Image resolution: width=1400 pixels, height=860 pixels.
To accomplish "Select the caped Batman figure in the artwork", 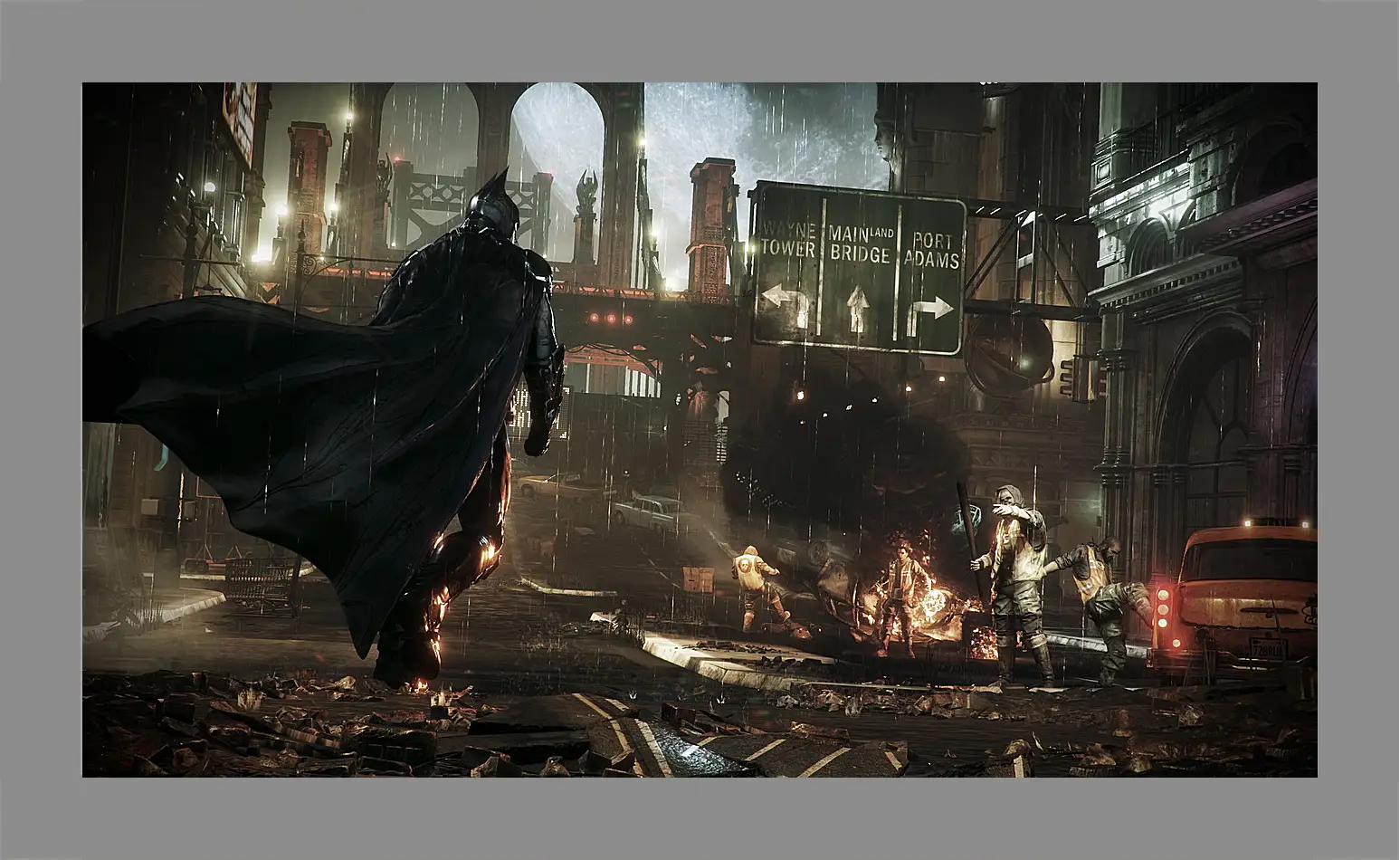I will [326, 425].
